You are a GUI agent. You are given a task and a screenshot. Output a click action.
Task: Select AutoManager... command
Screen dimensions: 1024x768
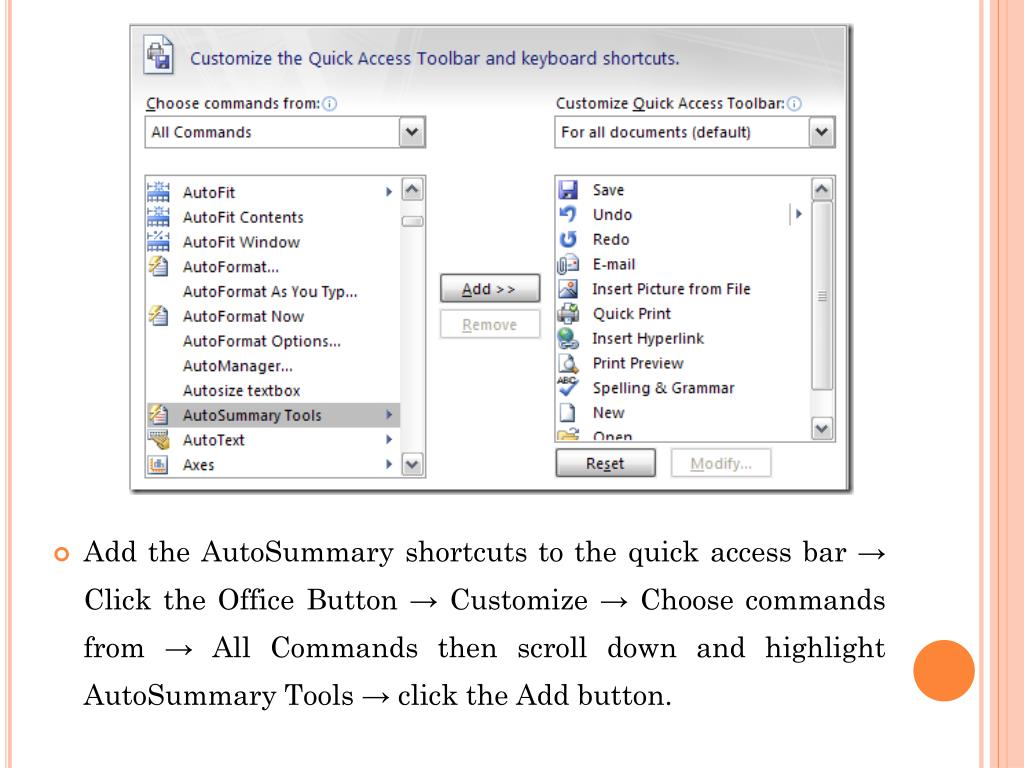click(x=273, y=366)
